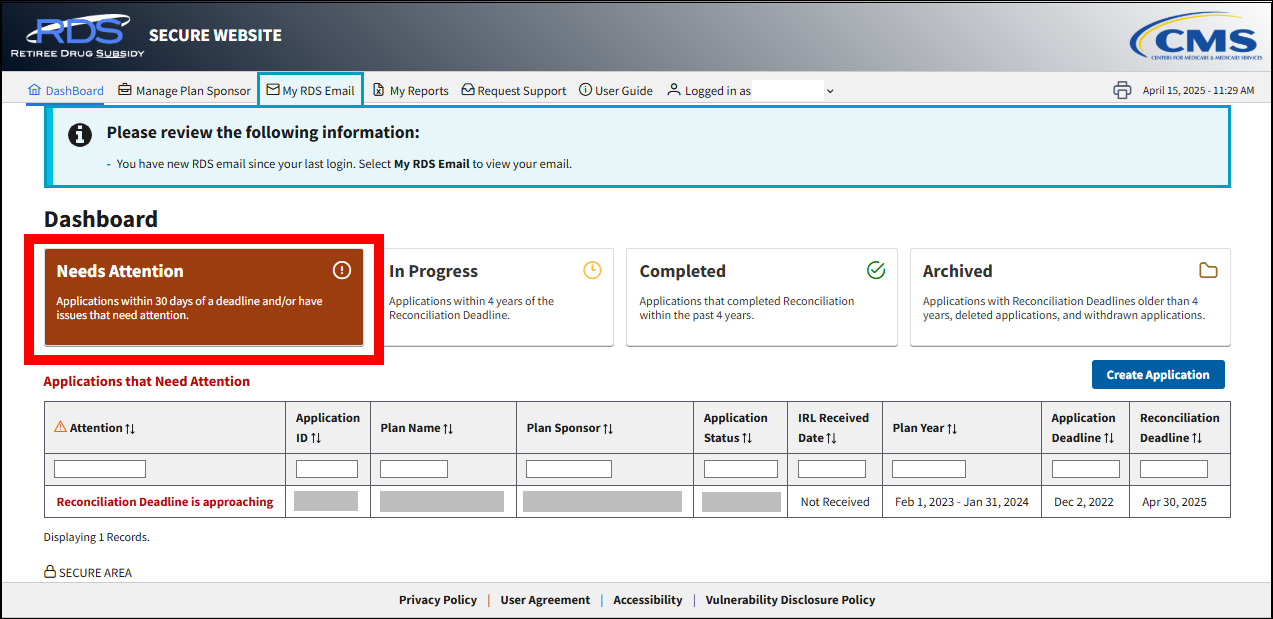Click the info icon in the notification banner
The width and height of the screenshot is (1273, 619).
pos(80,135)
